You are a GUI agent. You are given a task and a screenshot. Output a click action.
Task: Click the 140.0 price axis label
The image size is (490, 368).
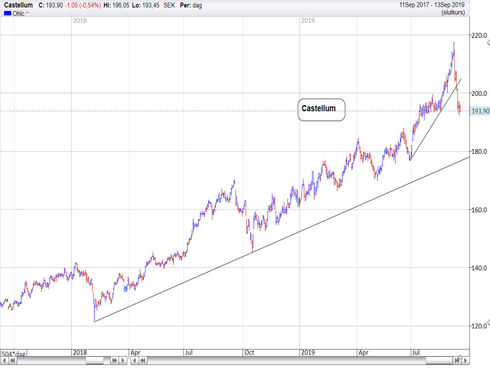479,268
